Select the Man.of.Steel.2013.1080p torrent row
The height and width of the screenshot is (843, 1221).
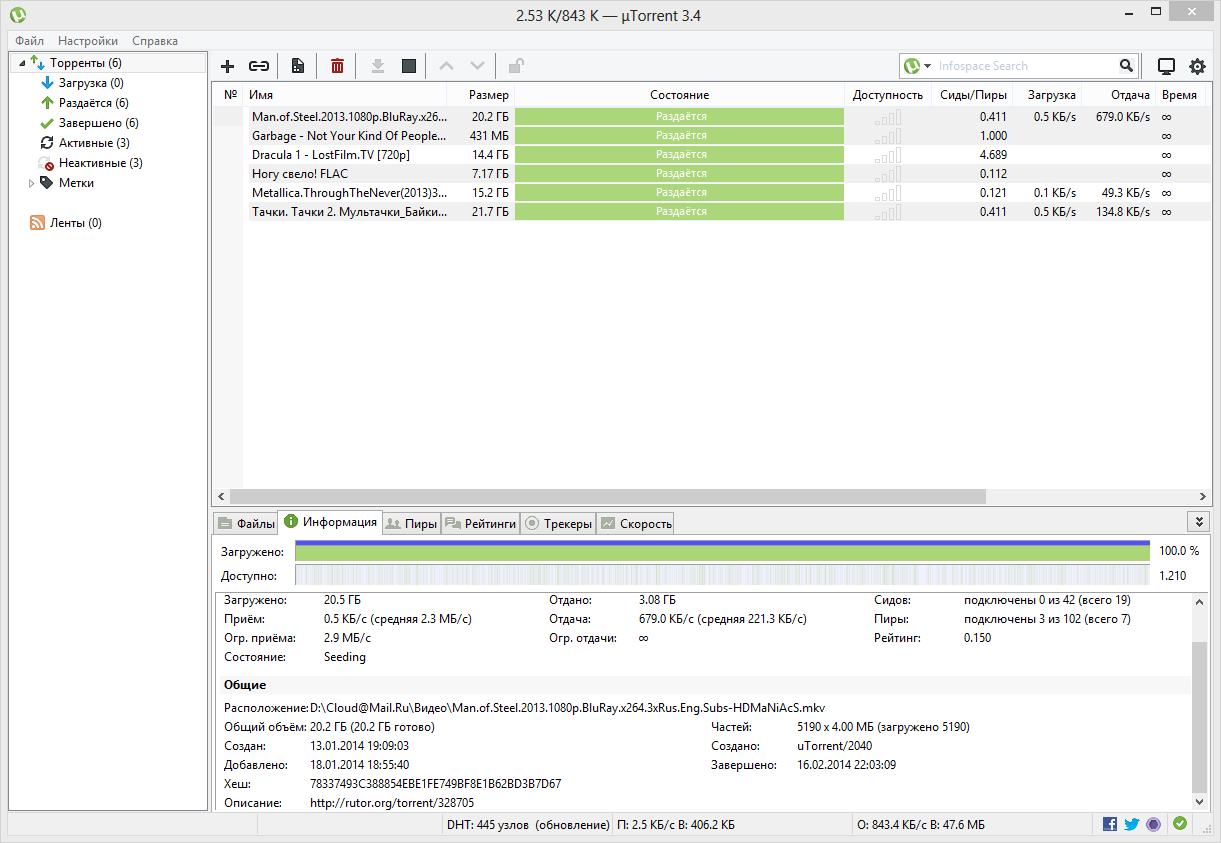coord(711,117)
